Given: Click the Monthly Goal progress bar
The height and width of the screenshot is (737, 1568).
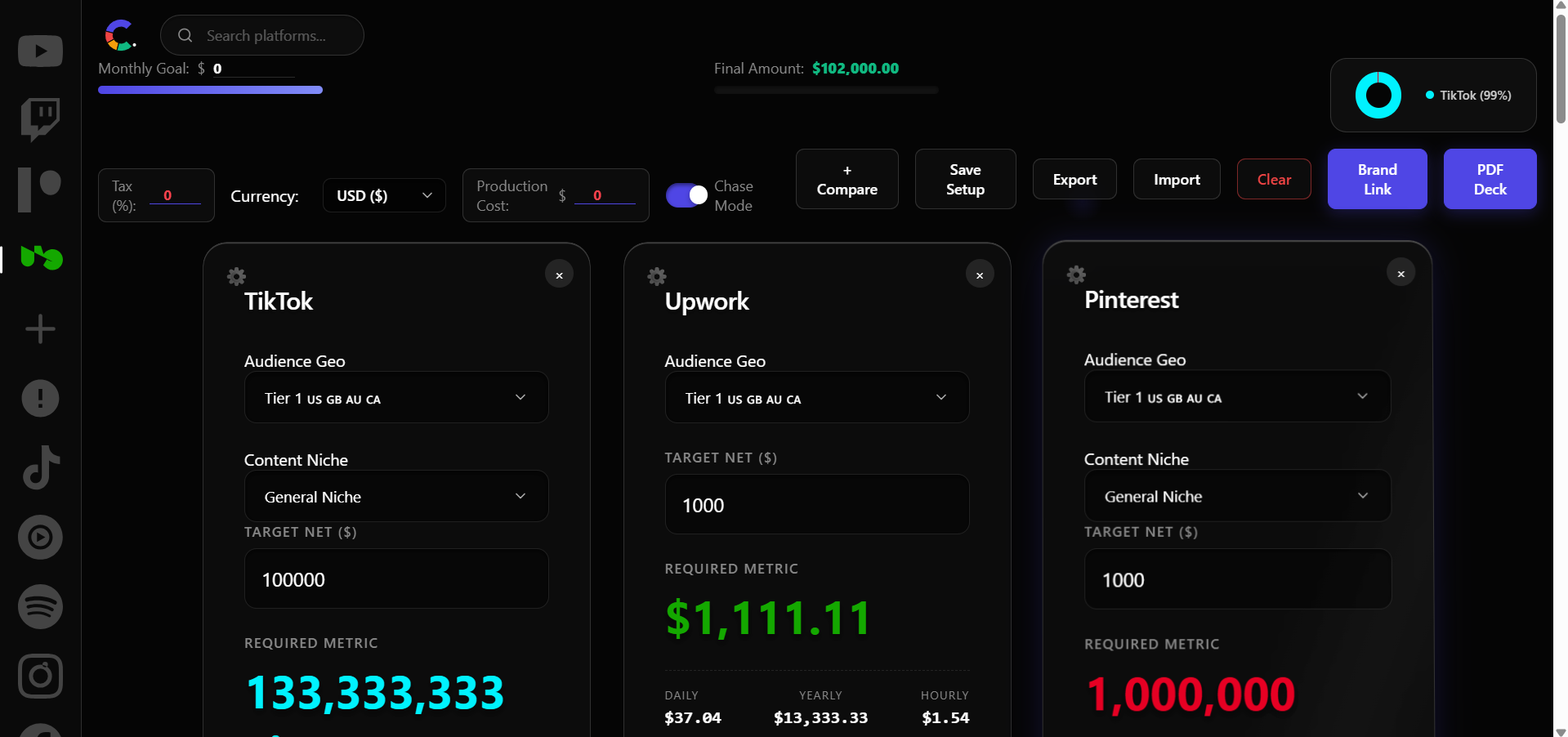Looking at the screenshot, I should pos(210,90).
